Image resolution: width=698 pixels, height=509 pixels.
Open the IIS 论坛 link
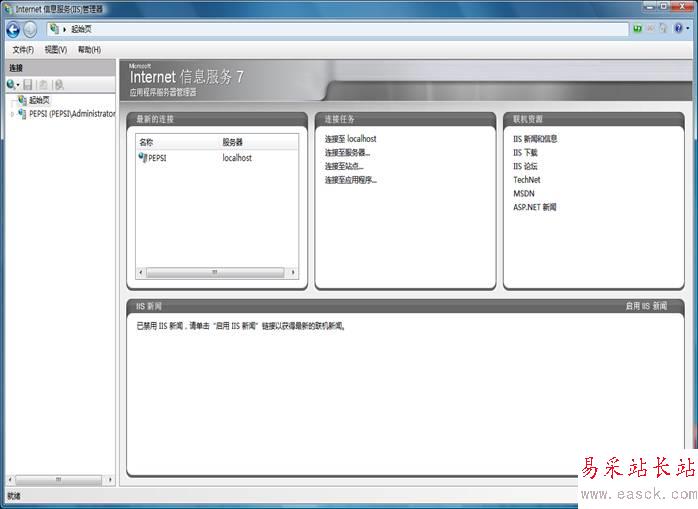point(525,166)
